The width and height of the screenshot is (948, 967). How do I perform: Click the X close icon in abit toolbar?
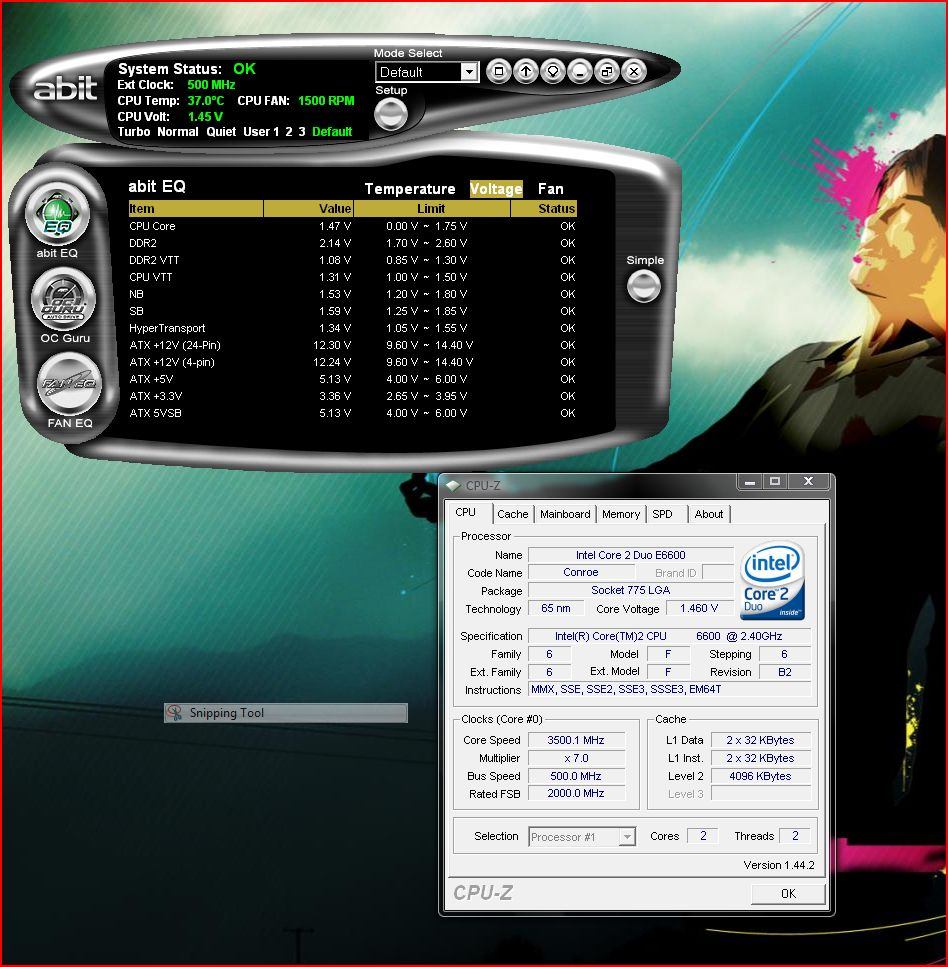coord(633,72)
